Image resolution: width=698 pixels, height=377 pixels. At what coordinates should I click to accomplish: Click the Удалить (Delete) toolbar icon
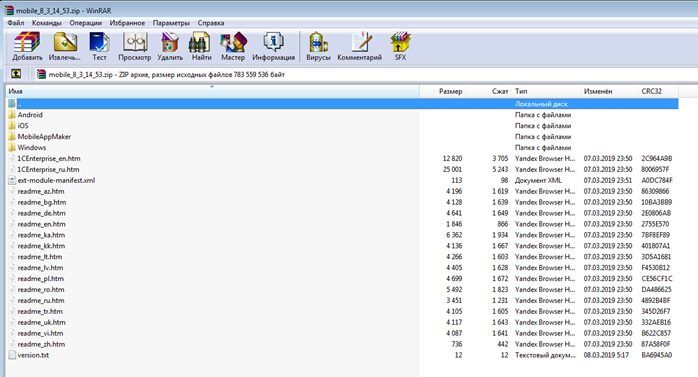(x=170, y=43)
